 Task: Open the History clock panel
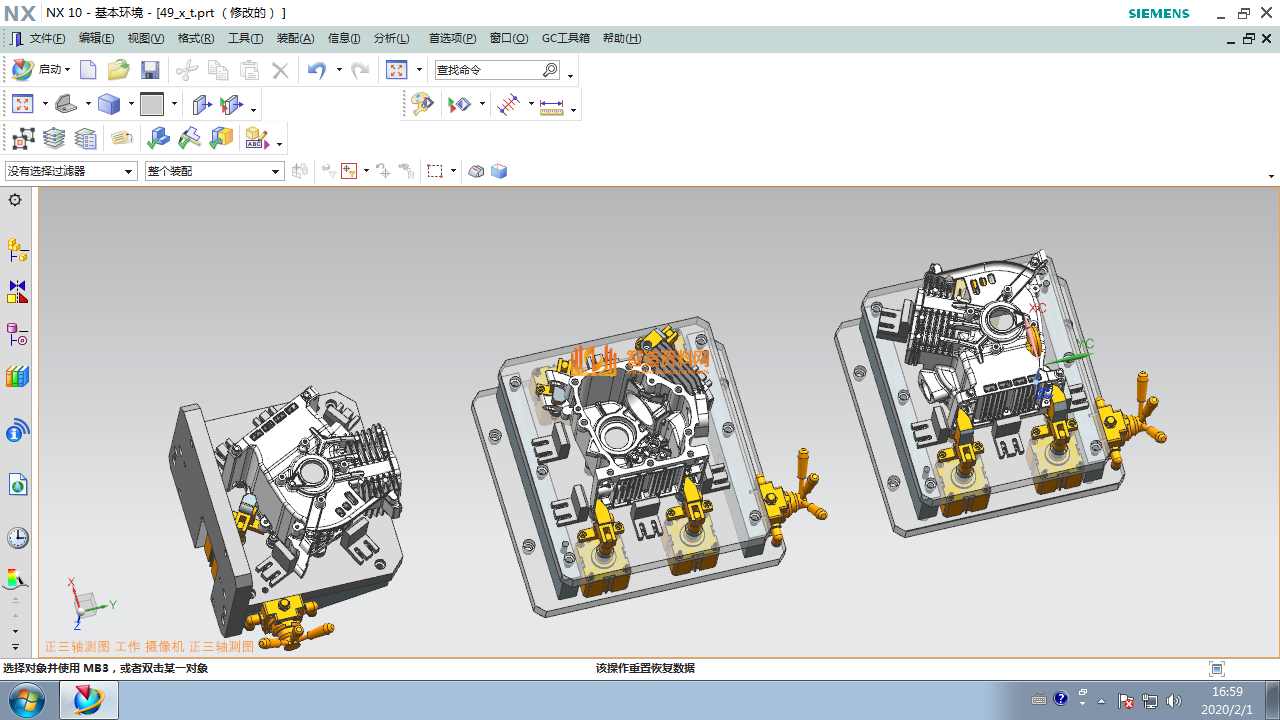(x=17, y=538)
